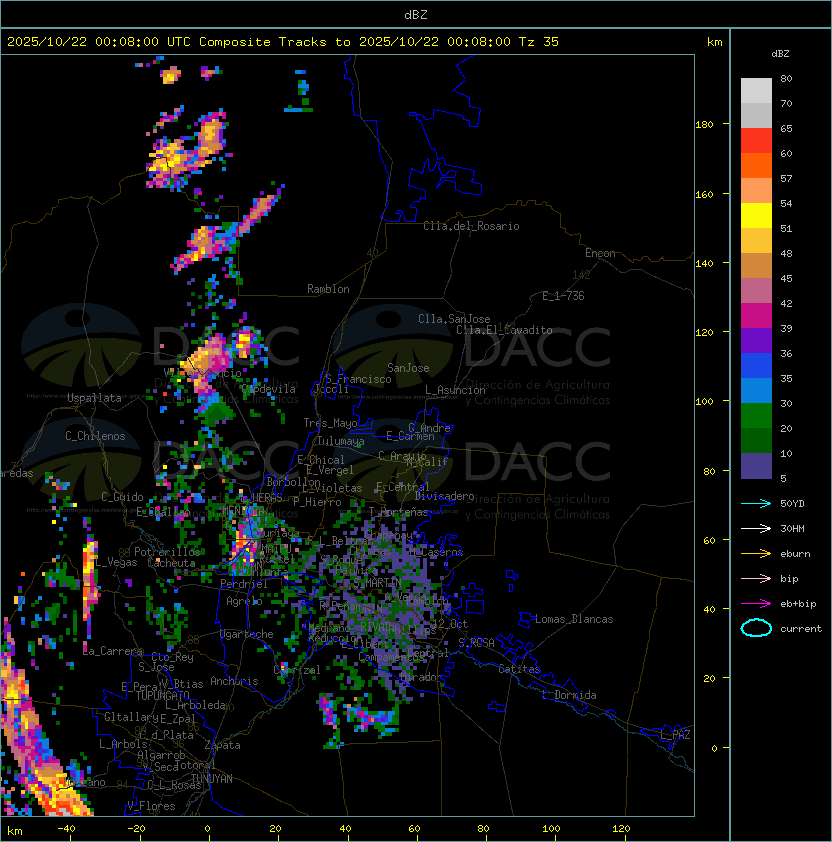Click the L_Dormida location label
Screen dimensions: 832x842
click(569, 695)
